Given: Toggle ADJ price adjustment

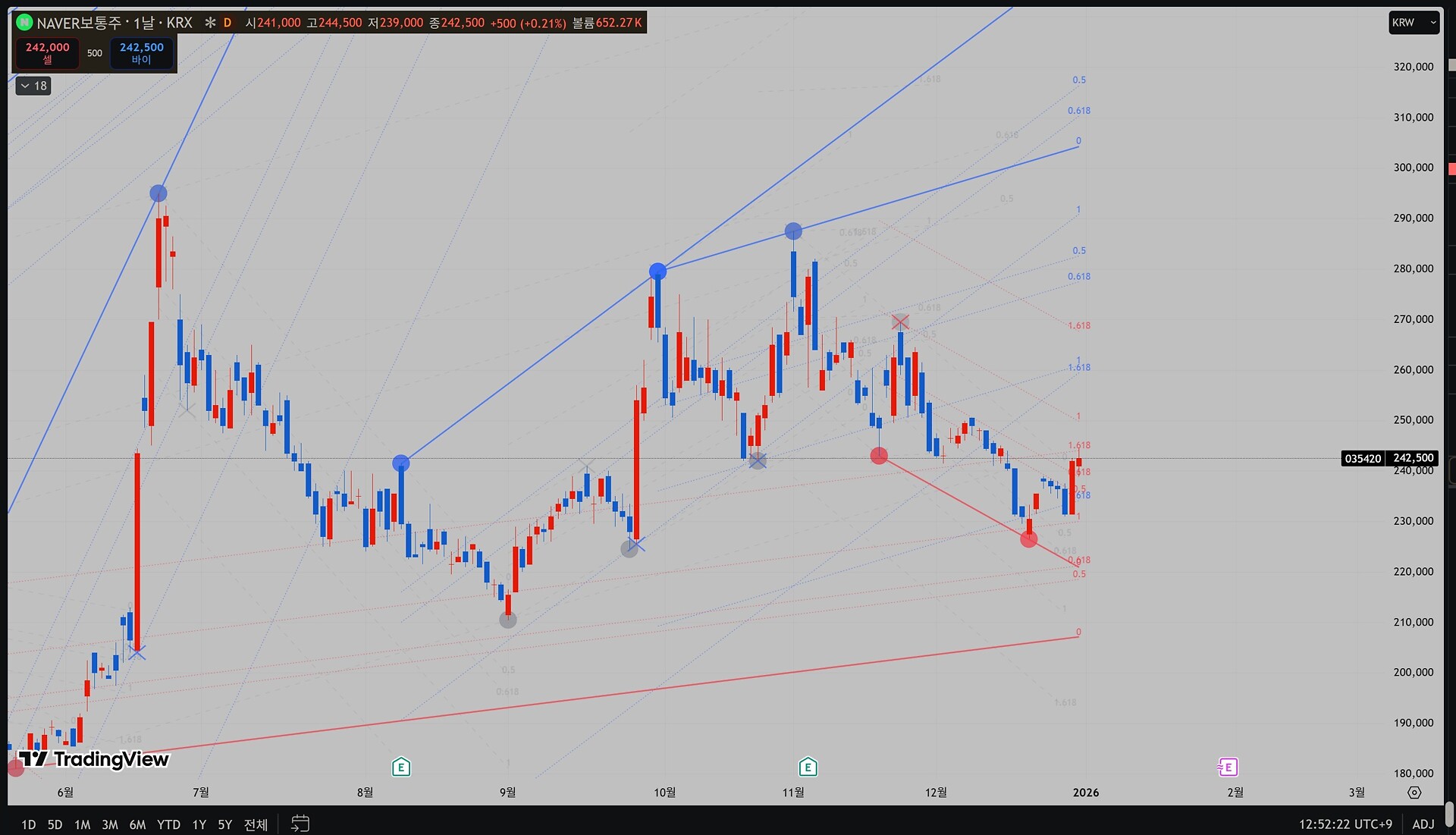Looking at the screenshot, I should click(x=1423, y=824).
